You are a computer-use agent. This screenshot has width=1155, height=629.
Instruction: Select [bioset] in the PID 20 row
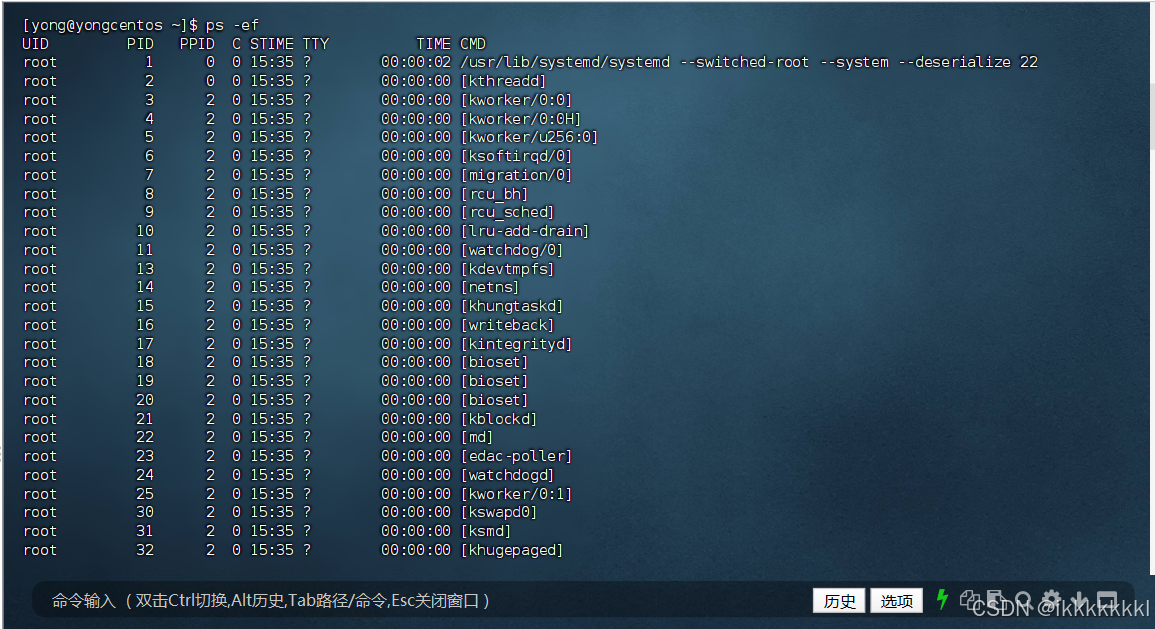click(x=495, y=400)
